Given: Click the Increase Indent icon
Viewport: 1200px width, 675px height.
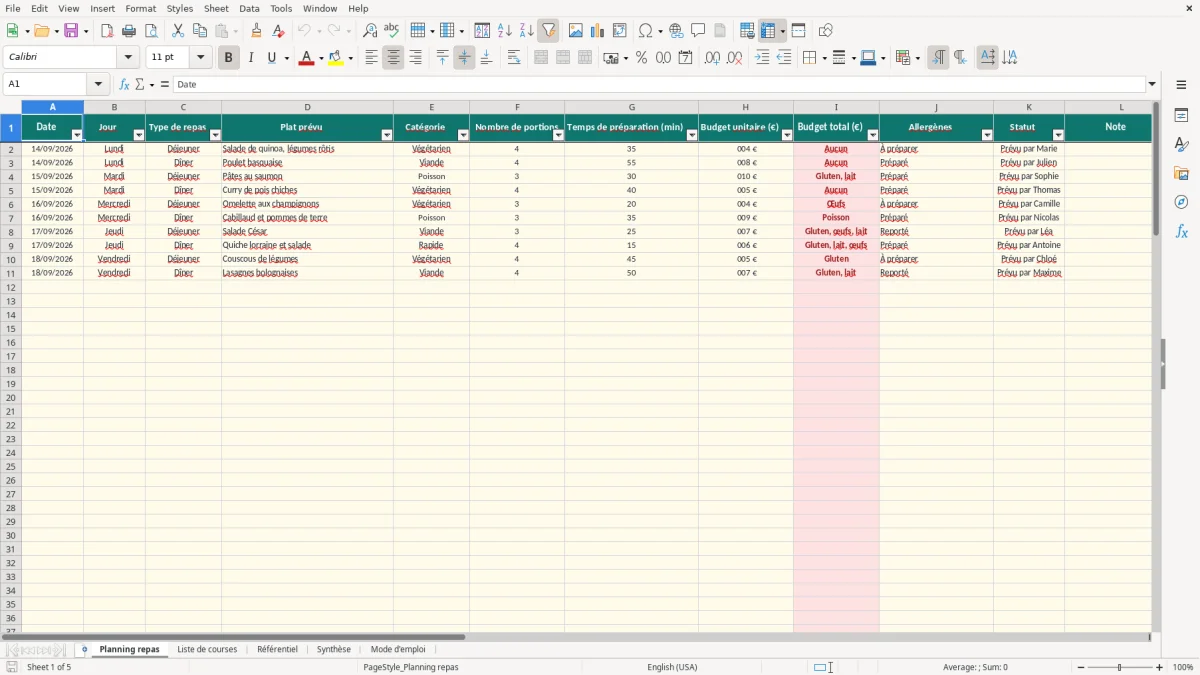Looking at the screenshot, I should (762, 58).
